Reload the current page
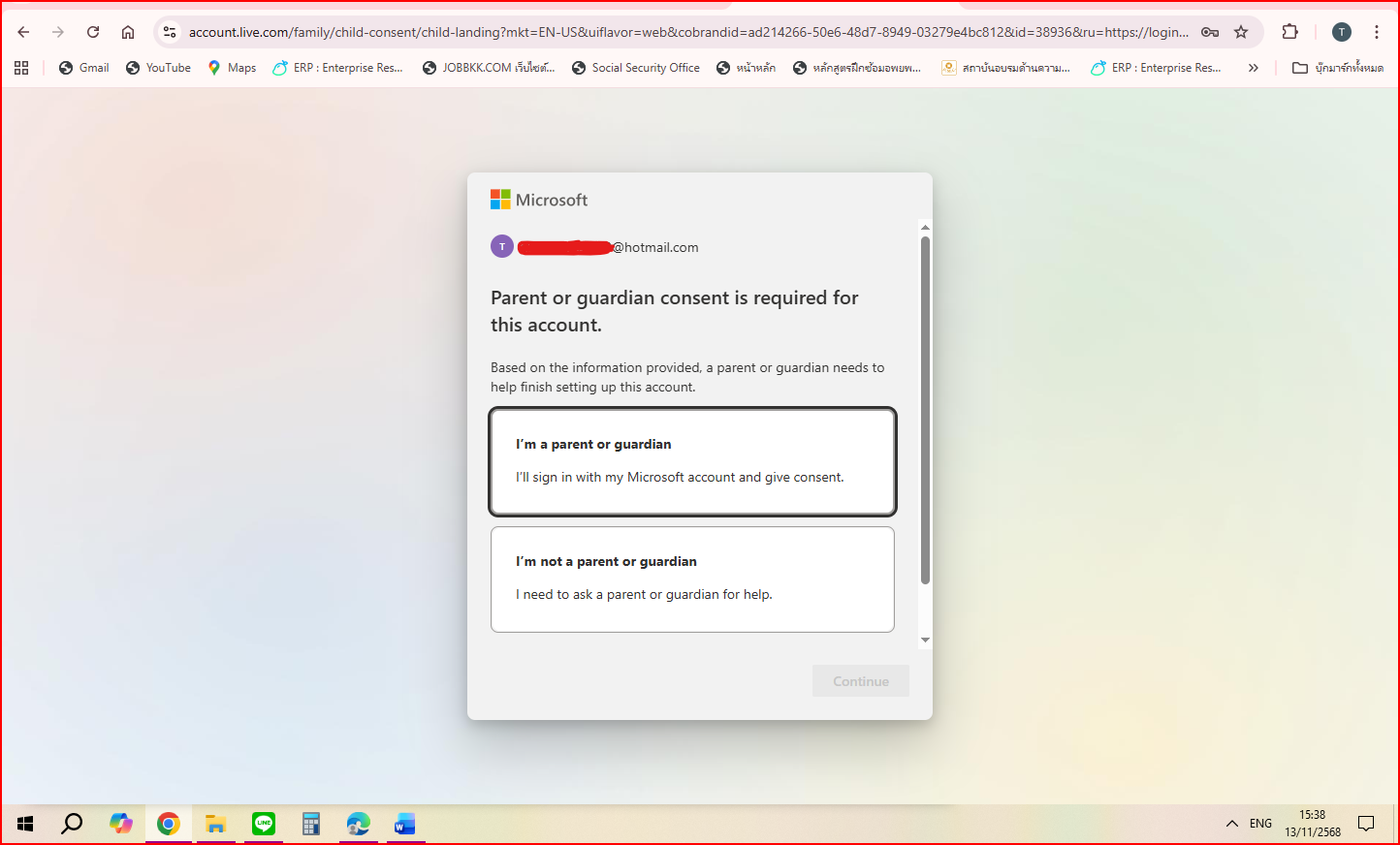Image resolution: width=1400 pixels, height=845 pixels. [93, 32]
